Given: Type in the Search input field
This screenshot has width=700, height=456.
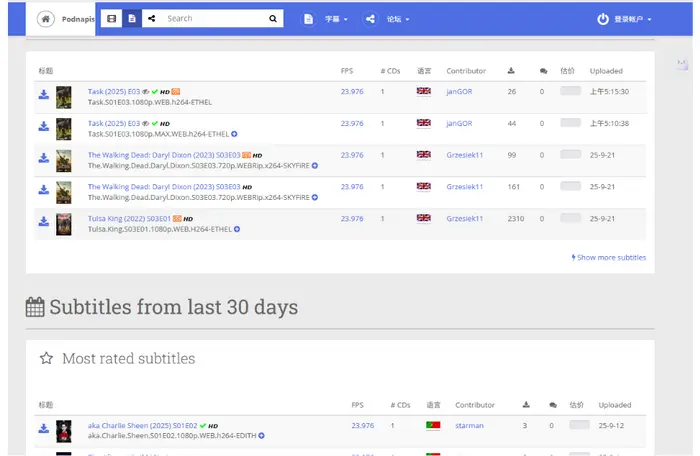Looking at the screenshot, I should [x=213, y=19].
